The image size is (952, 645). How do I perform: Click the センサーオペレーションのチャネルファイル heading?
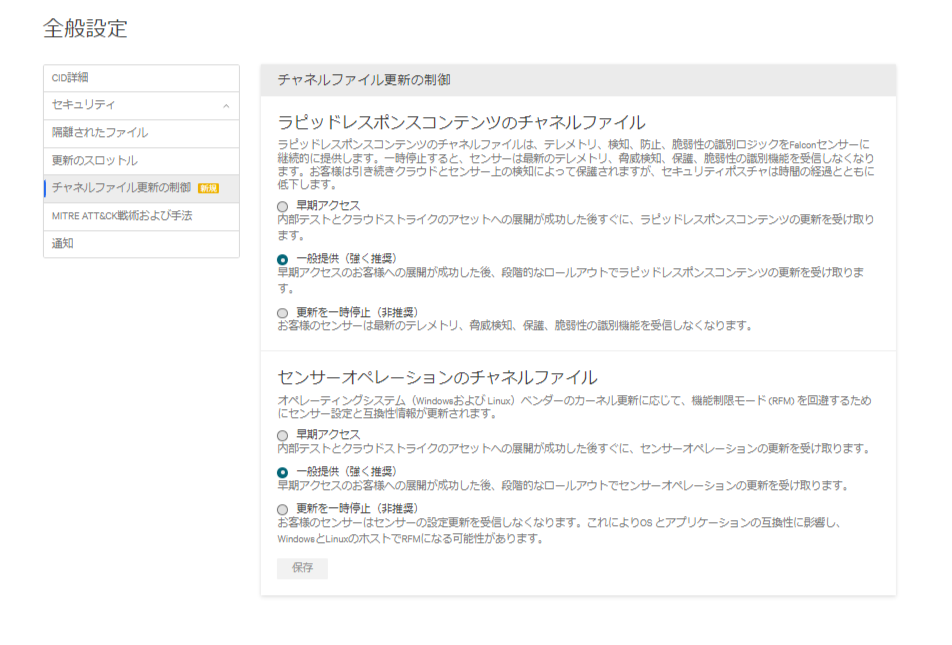click(437, 377)
